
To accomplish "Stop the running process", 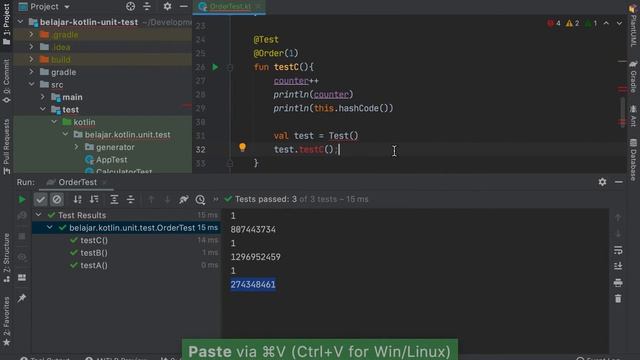I will (x=22, y=236).
